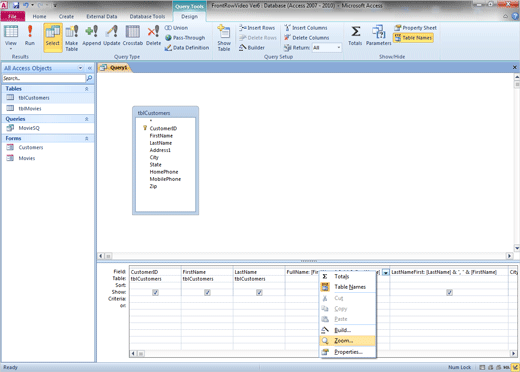
Task: Close the Query1 object window
Action: point(515,67)
